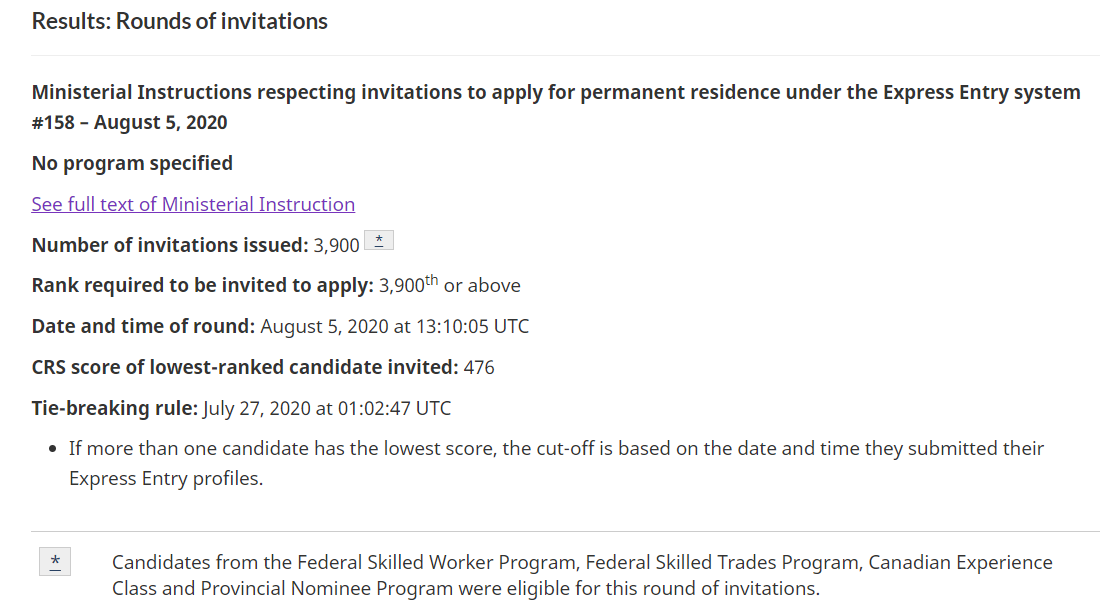
Task: Click the "CRS score of lowest-ranked candidate" label
Action: [245, 367]
